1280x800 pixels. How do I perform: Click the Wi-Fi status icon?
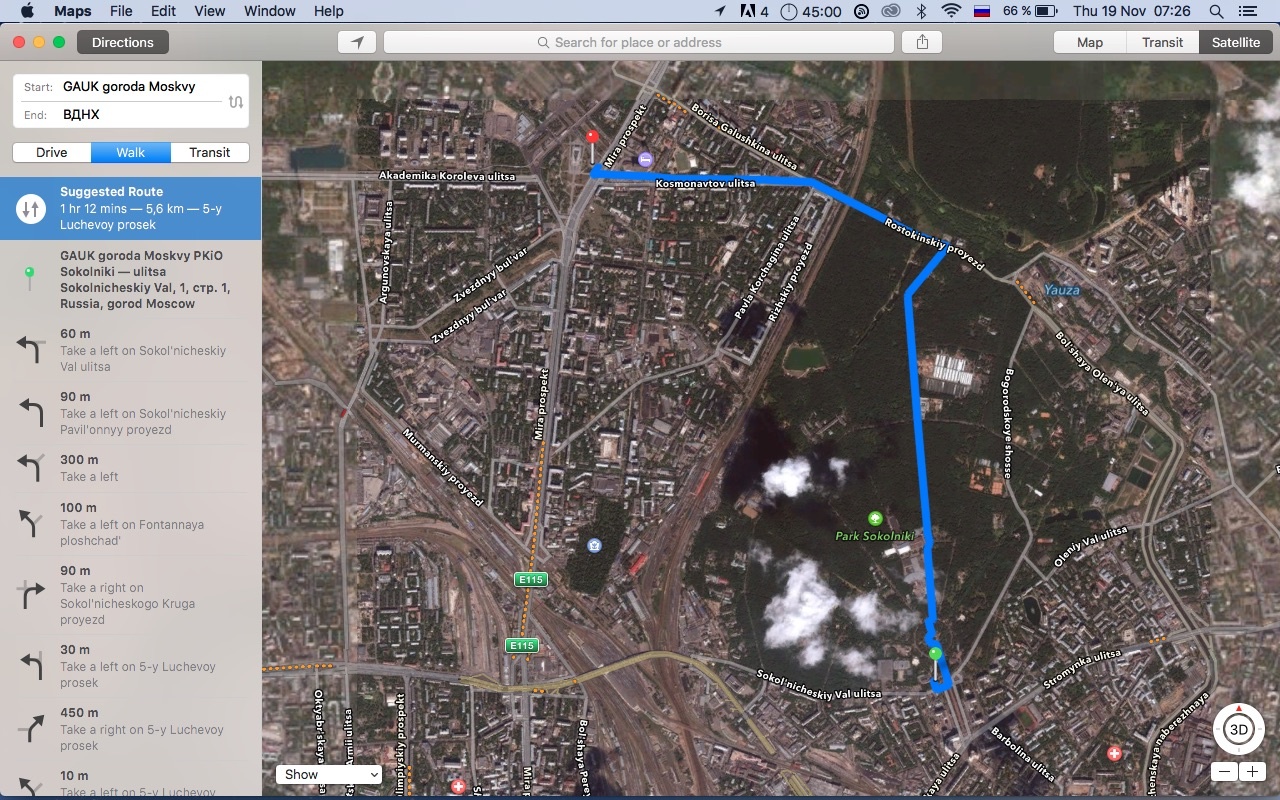tap(951, 11)
